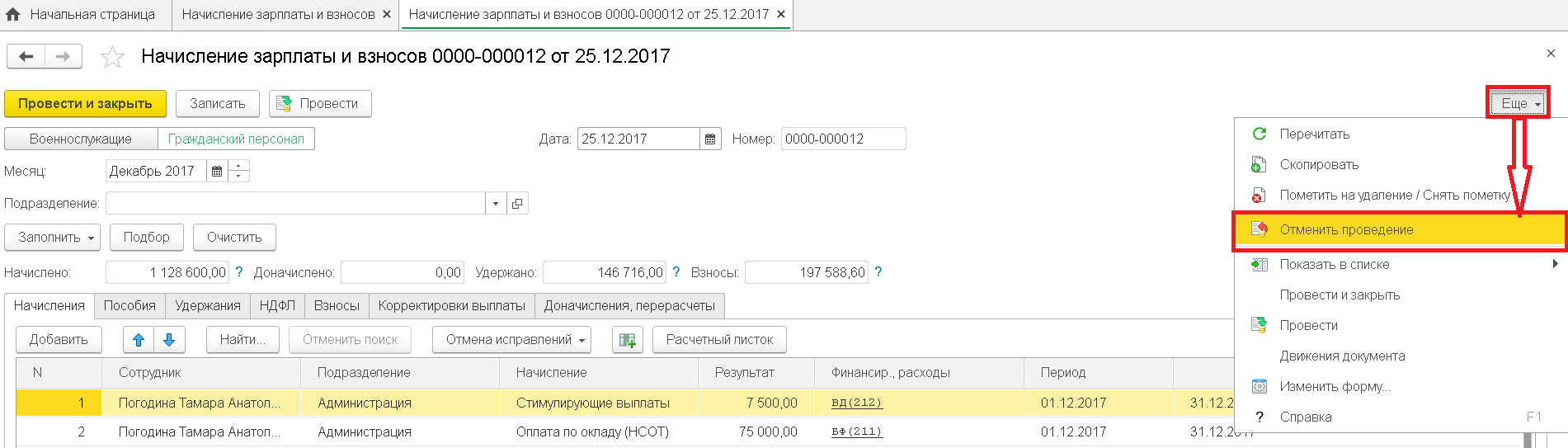This screenshot has height=448, width=1568.
Task: Select Провести и закрыть in the menu
Action: [x=1400, y=295]
